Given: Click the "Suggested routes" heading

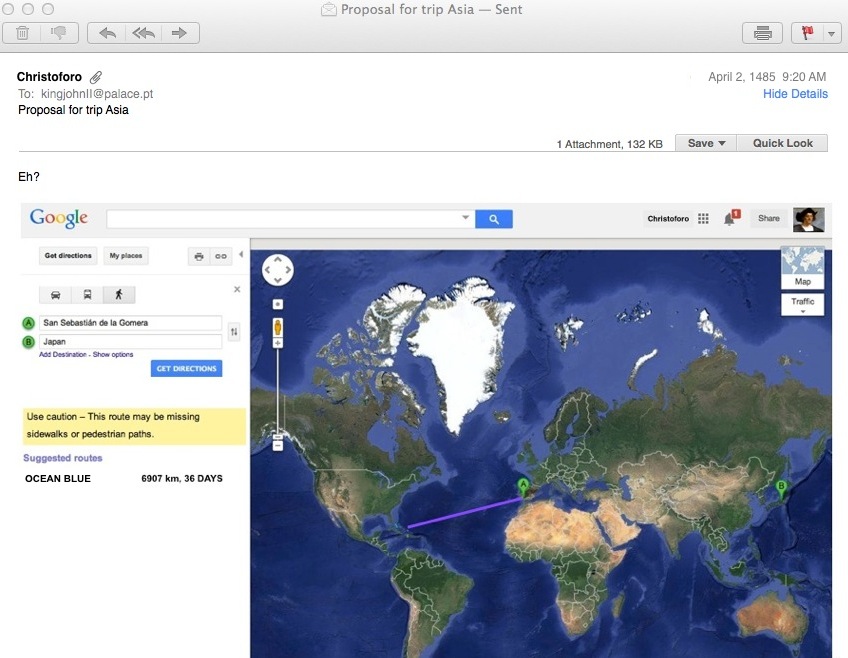Looking at the screenshot, I should point(63,458).
